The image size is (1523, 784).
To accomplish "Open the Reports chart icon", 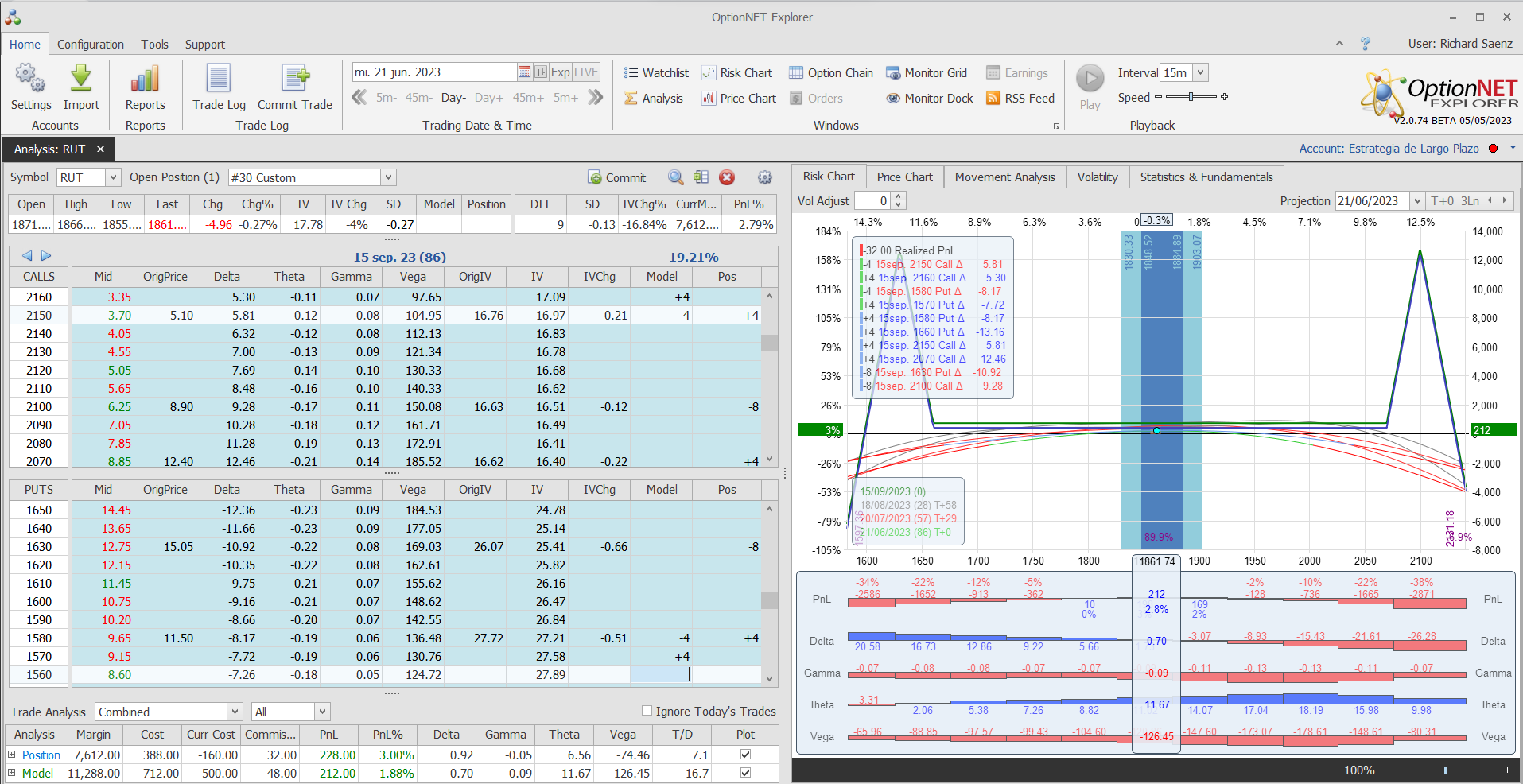I will [x=145, y=80].
